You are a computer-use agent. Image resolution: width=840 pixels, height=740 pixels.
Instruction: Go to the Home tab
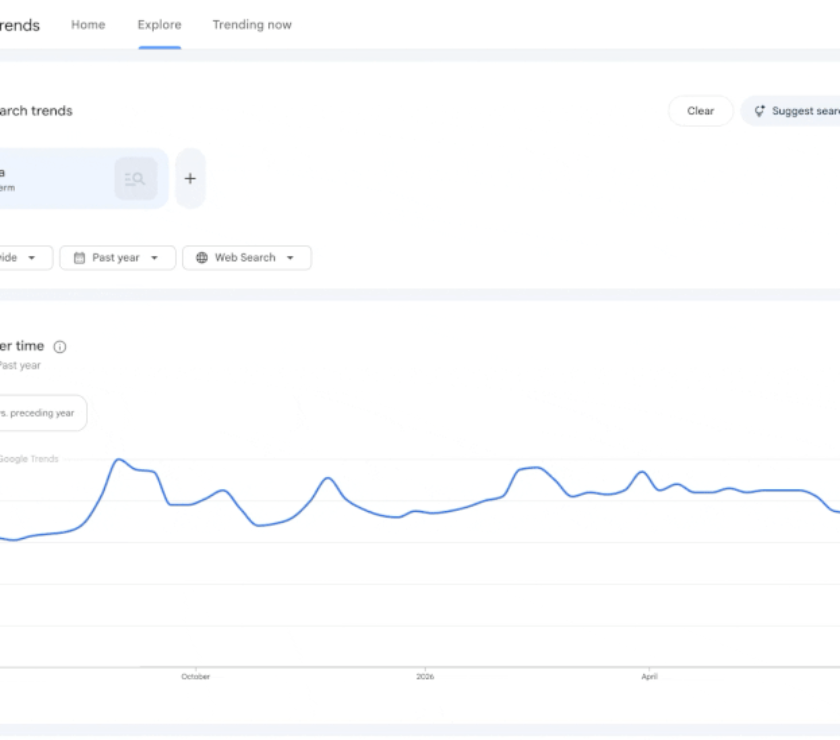88,25
